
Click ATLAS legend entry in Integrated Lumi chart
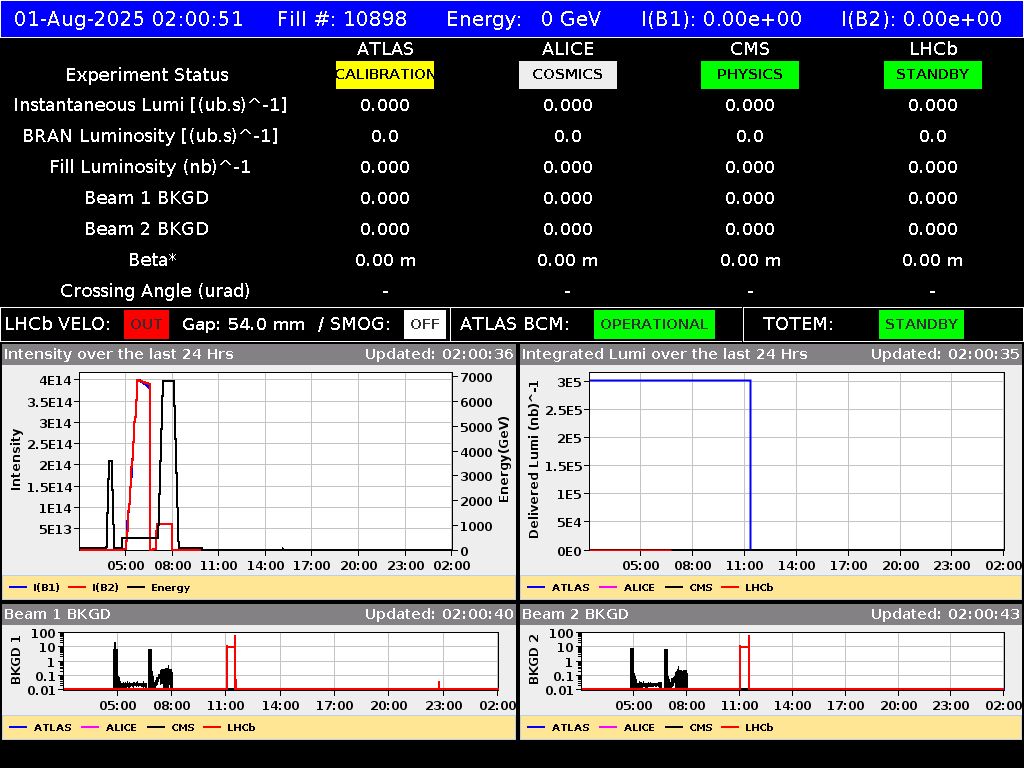coord(558,588)
